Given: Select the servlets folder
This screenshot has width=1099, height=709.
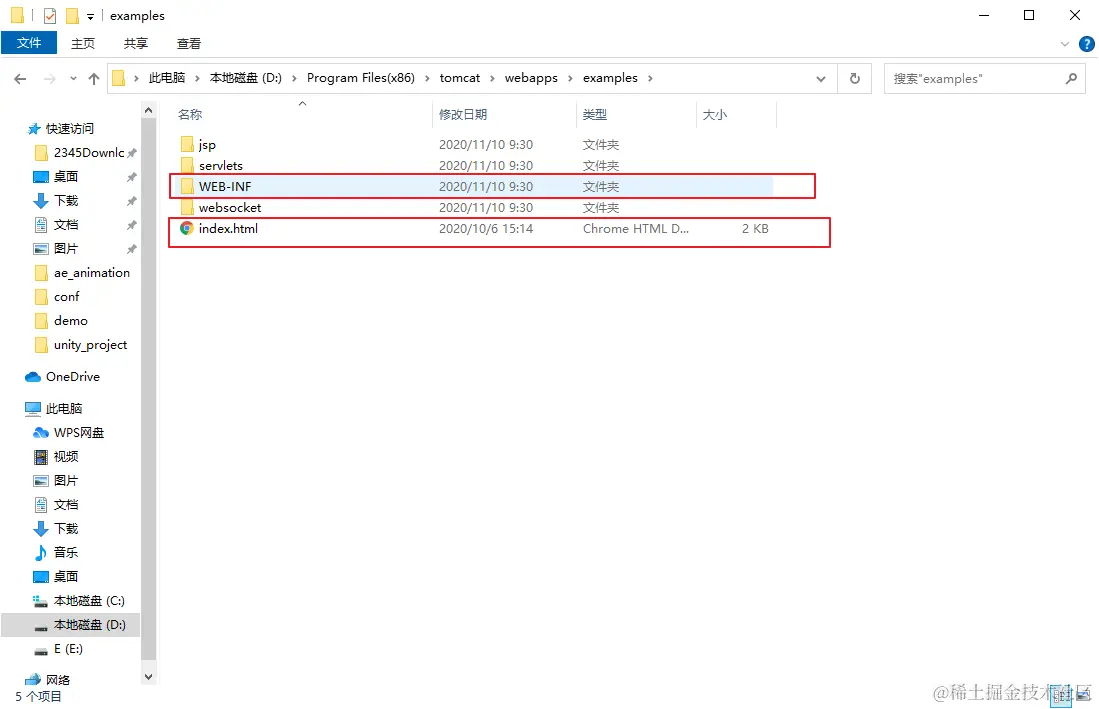Looking at the screenshot, I should click(220, 165).
